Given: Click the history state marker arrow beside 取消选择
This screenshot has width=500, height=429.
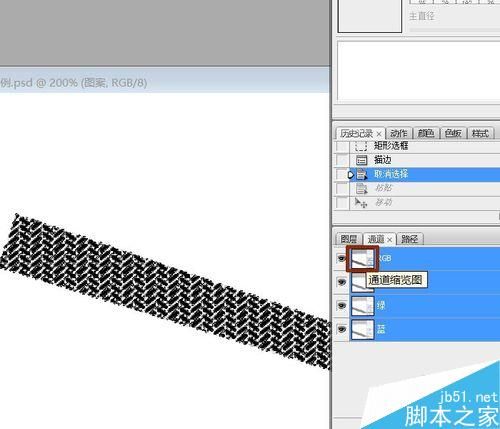Looking at the screenshot, I should [x=350, y=175].
